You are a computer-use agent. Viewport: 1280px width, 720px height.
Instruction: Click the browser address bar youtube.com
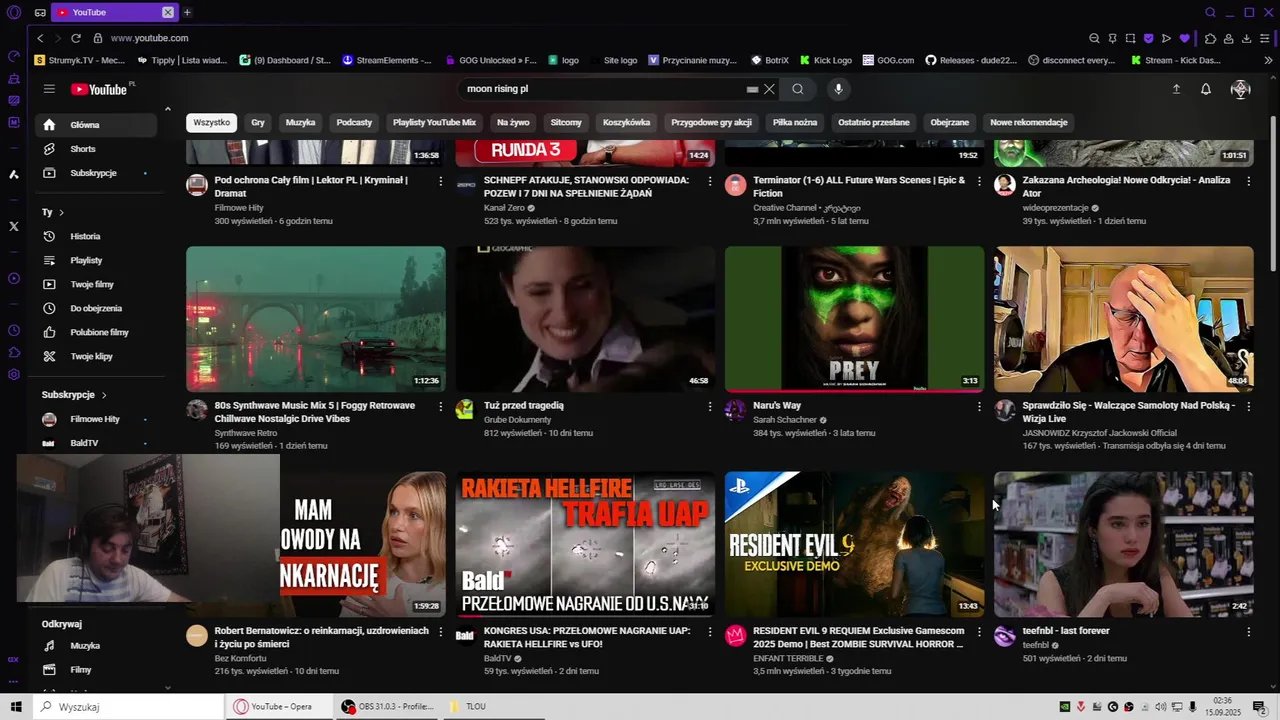coord(149,38)
